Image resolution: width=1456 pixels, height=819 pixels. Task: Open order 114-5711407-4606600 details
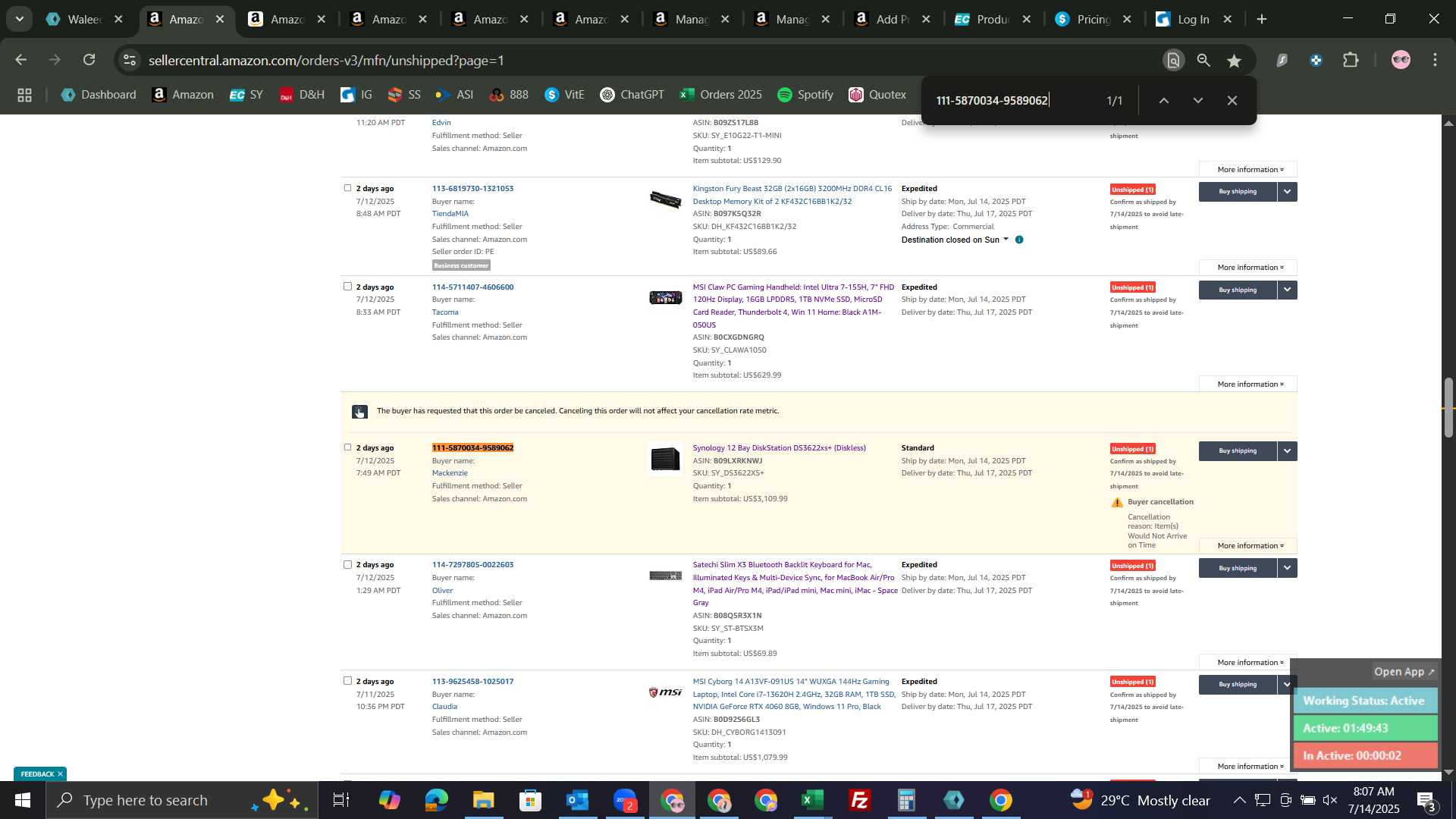pos(472,287)
